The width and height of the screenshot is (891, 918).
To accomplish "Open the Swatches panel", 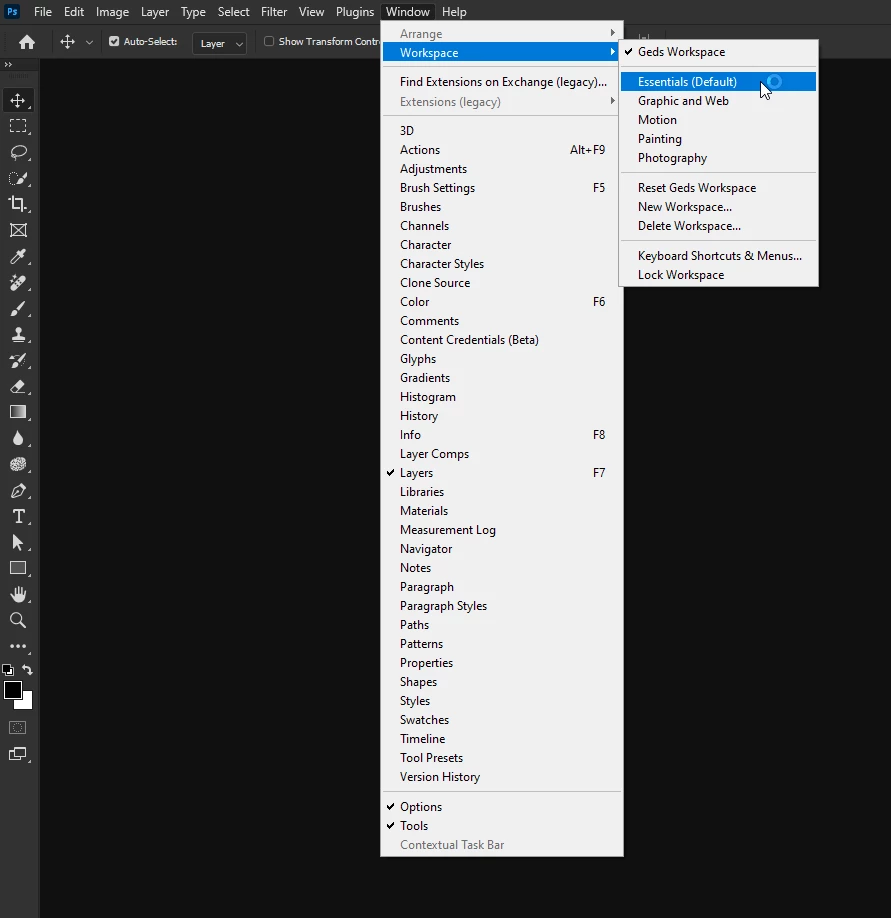I will (x=502, y=720).
